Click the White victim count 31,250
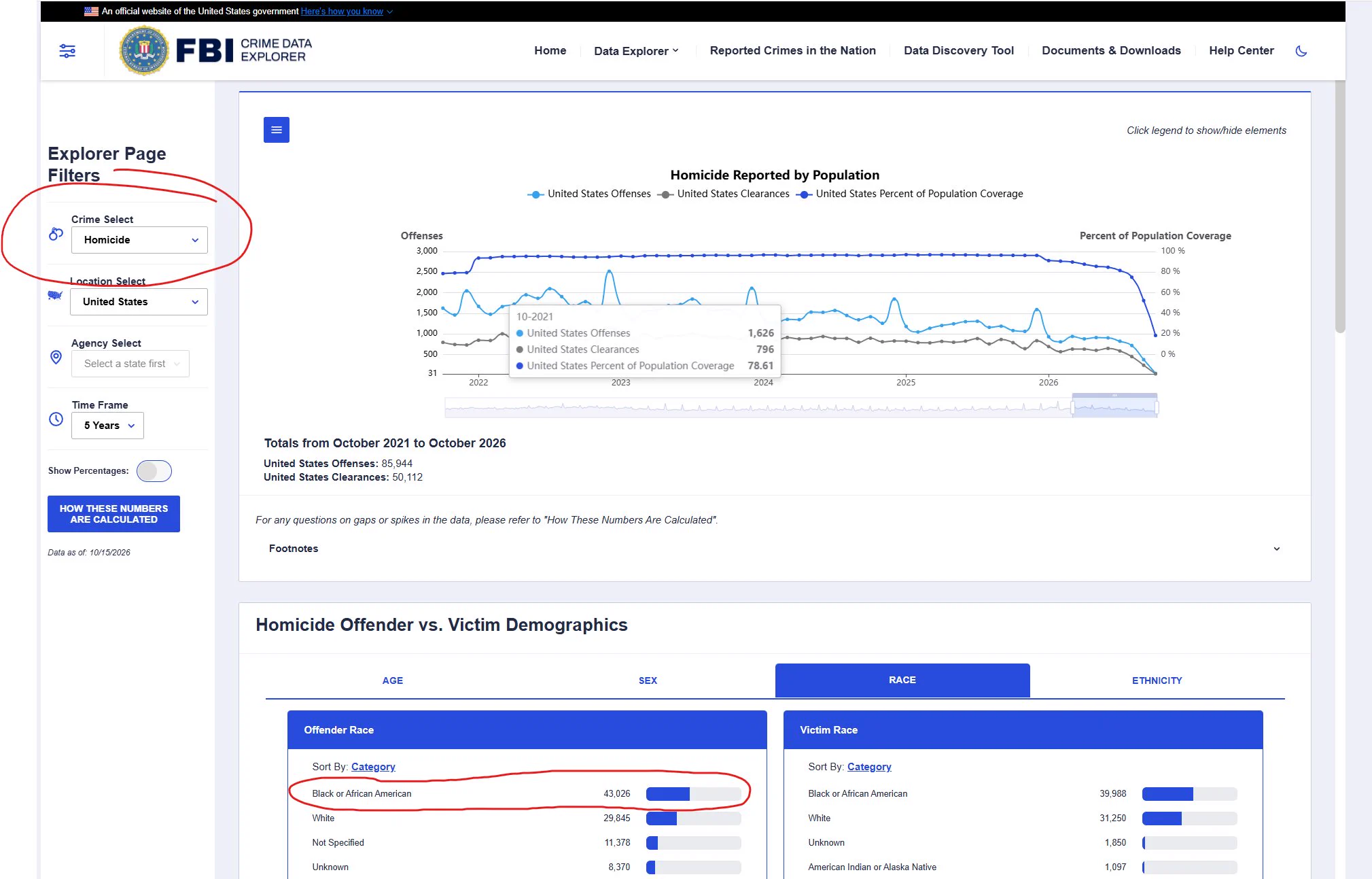 [1112, 818]
